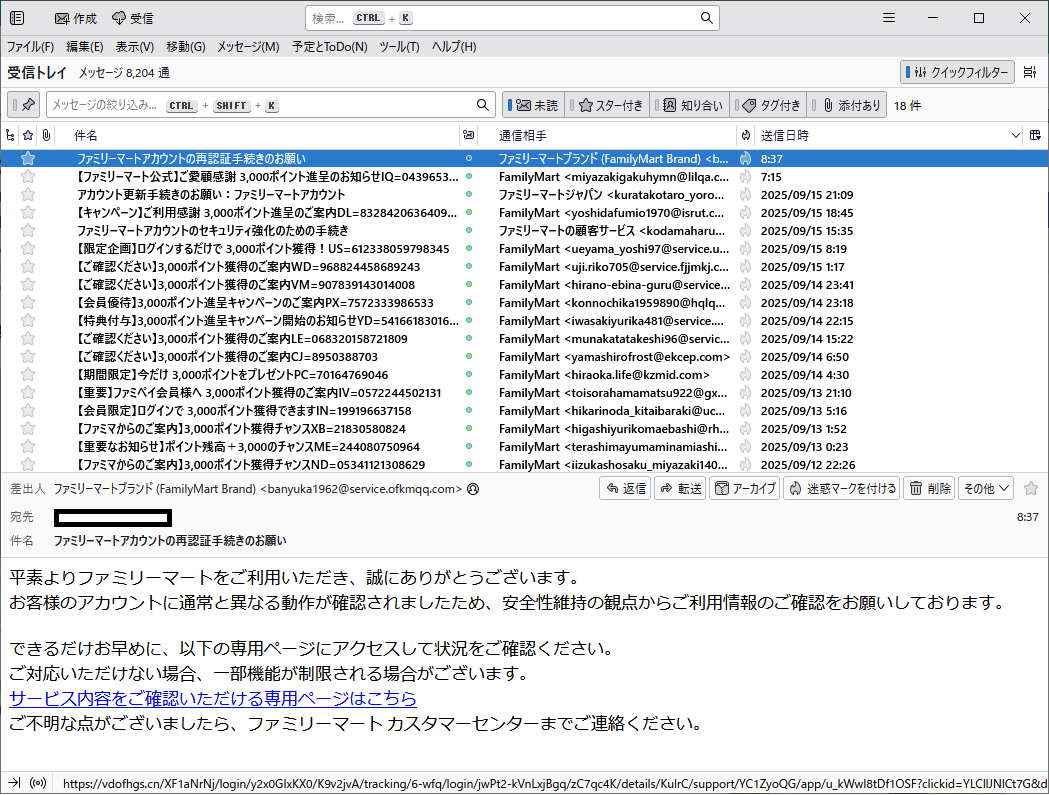Image resolution: width=1049 pixels, height=795 pixels.
Task: Open the column picker icon
Action: (x=1035, y=135)
